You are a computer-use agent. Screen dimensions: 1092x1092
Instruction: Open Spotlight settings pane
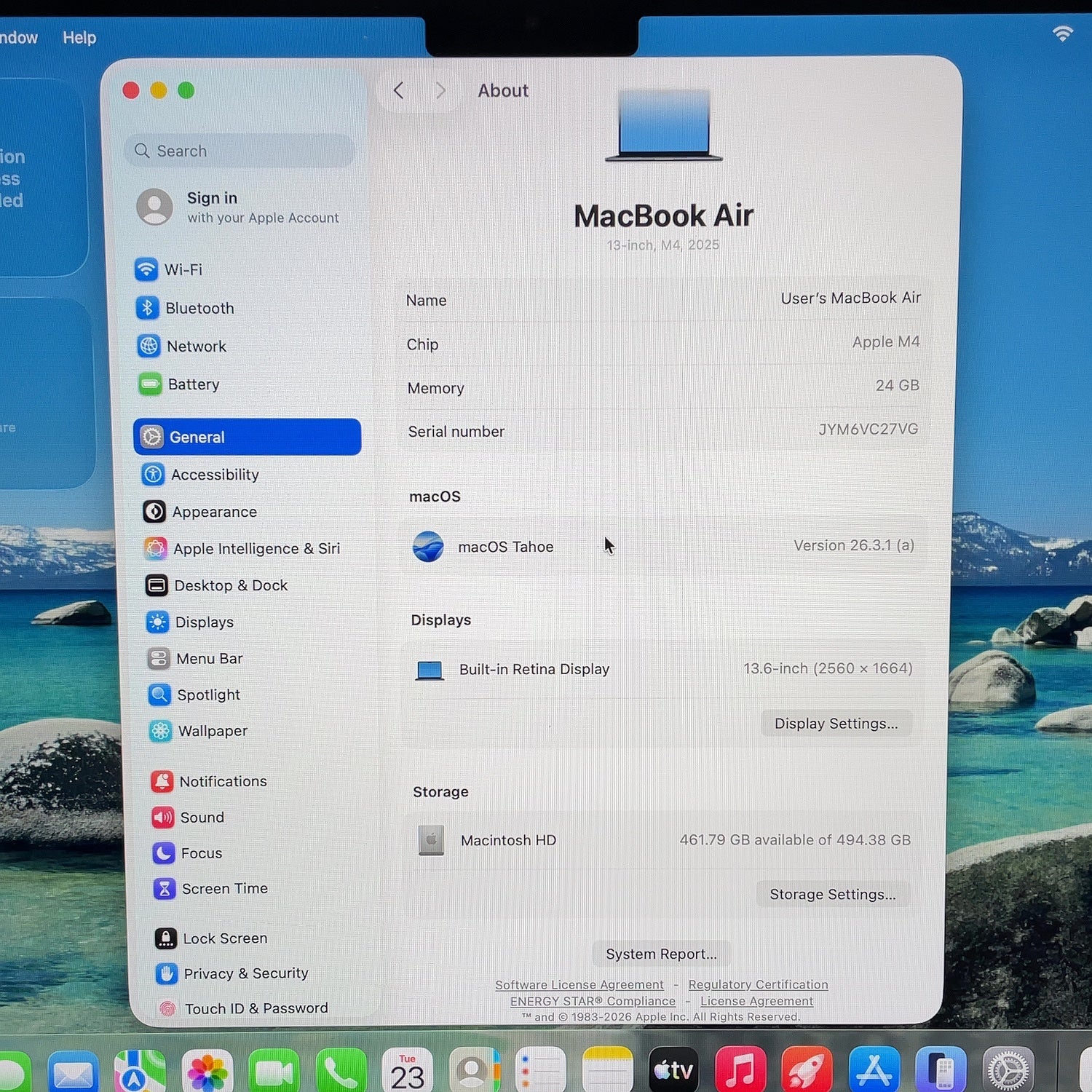[194, 695]
